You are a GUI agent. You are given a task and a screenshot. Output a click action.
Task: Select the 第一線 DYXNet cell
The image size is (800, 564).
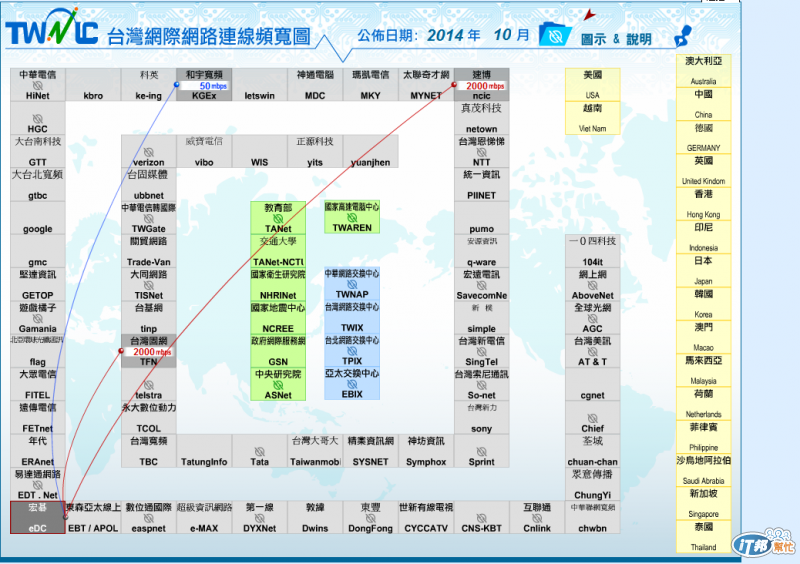pos(260,518)
